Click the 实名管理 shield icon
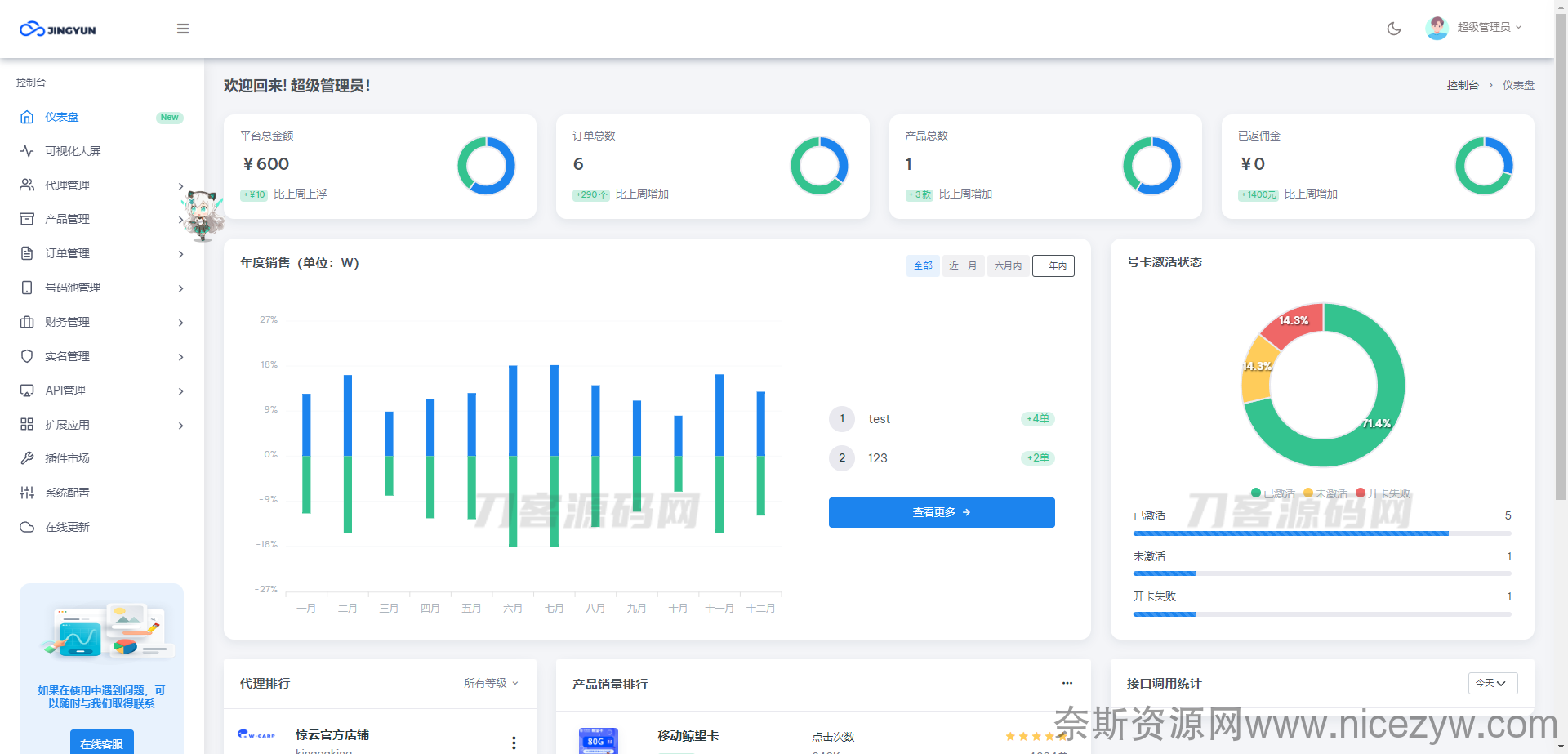The height and width of the screenshot is (754, 1568). tap(27, 356)
